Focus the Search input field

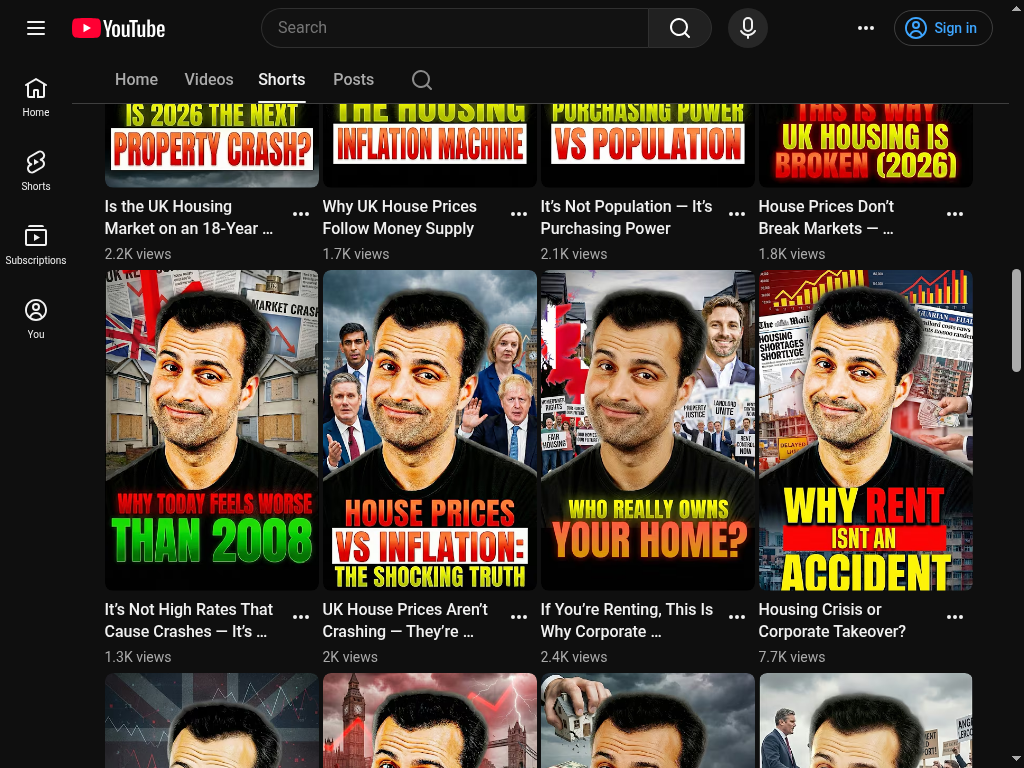pyautogui.click(x=455, y=28)
